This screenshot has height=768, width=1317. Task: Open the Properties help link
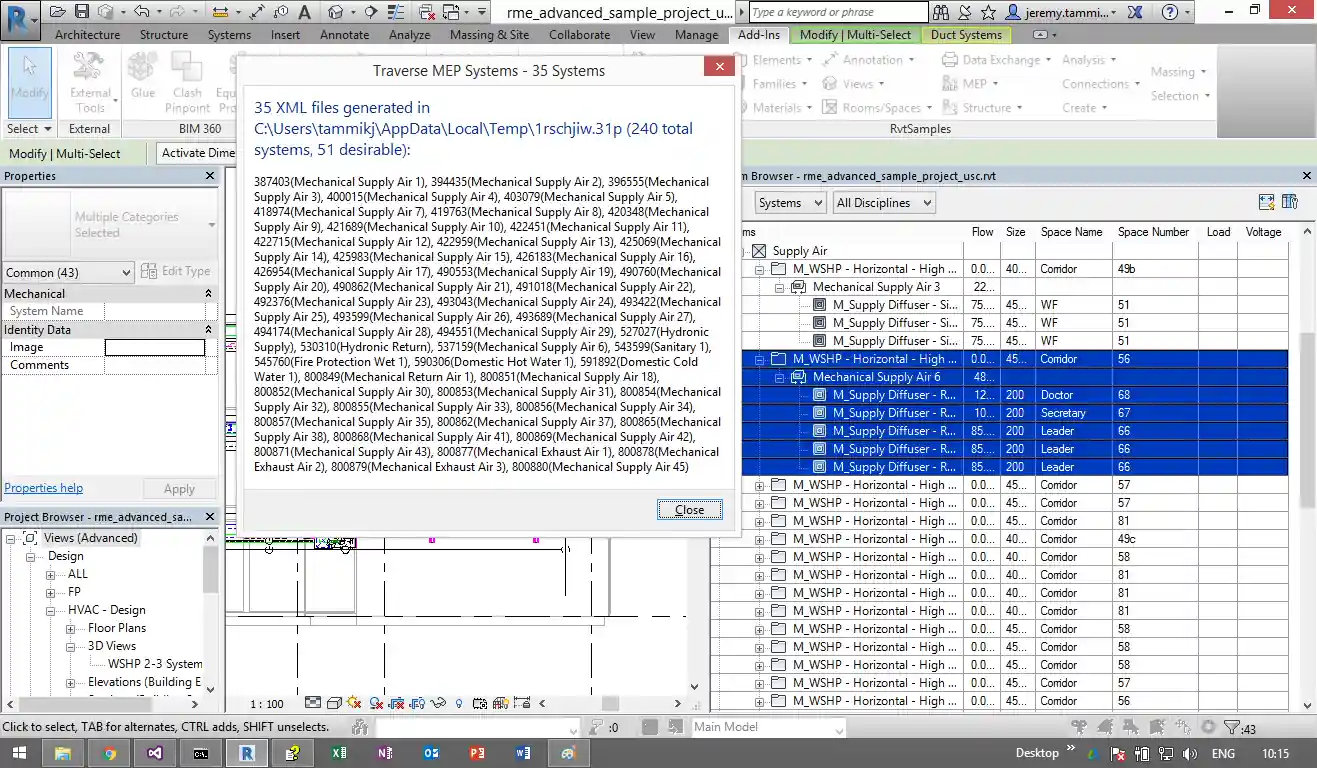click(x=43, y=487)
